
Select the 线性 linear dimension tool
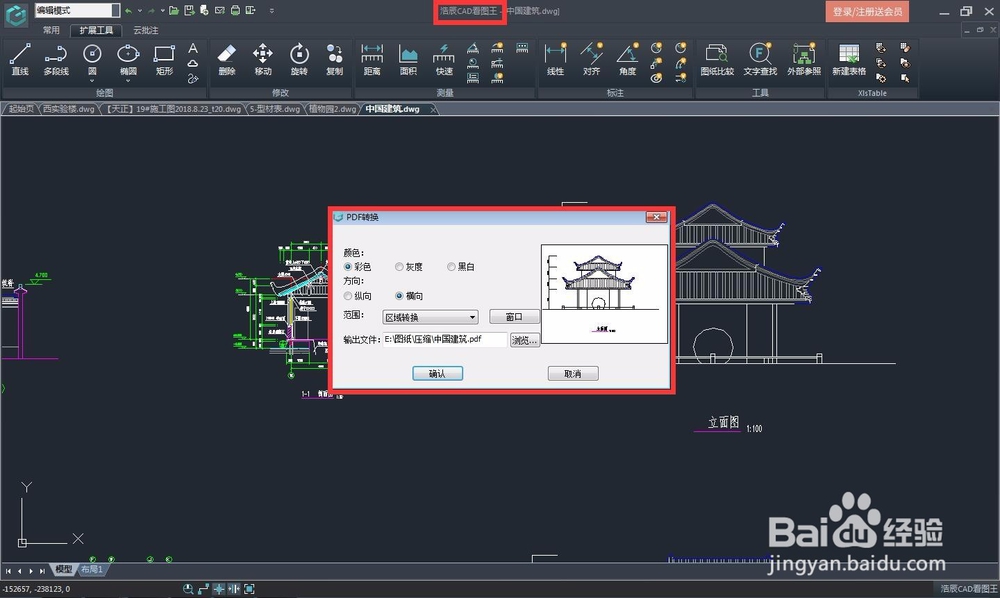click(x=555, y=60)
